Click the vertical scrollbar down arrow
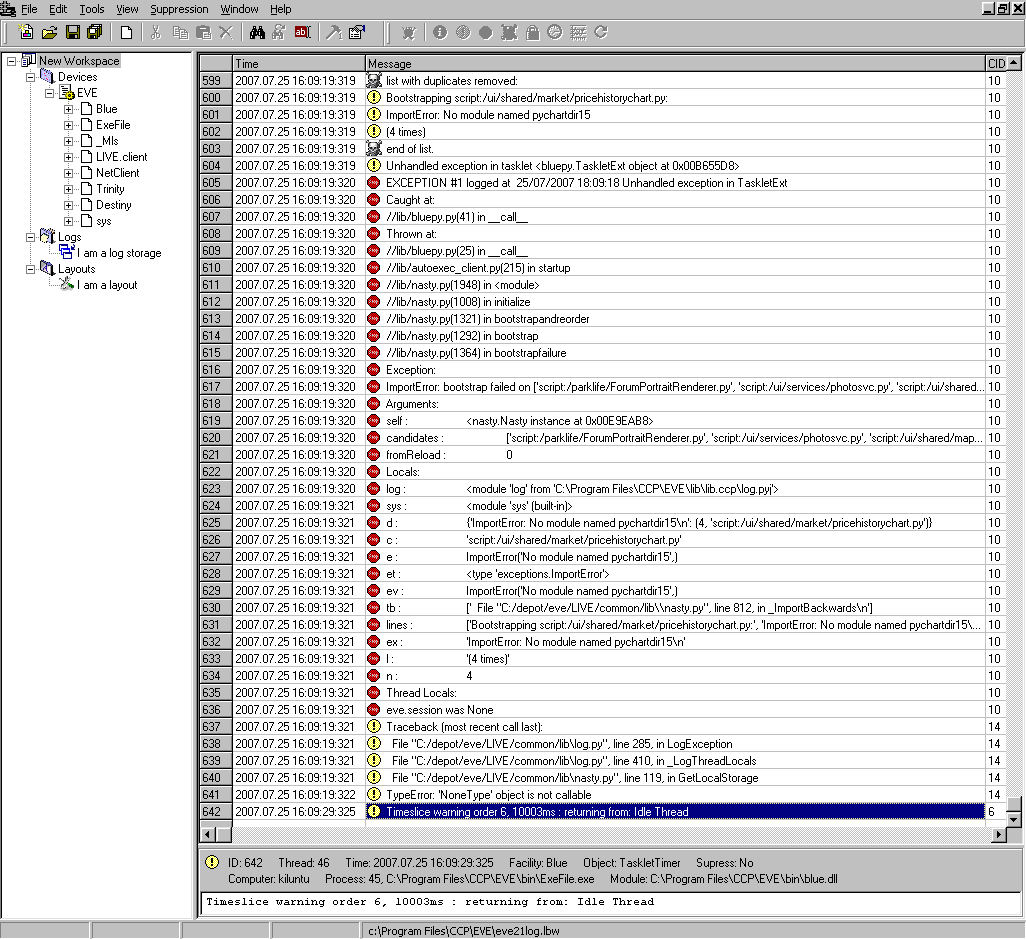This screenshot has height=939, width=1026. [1014, 819]
